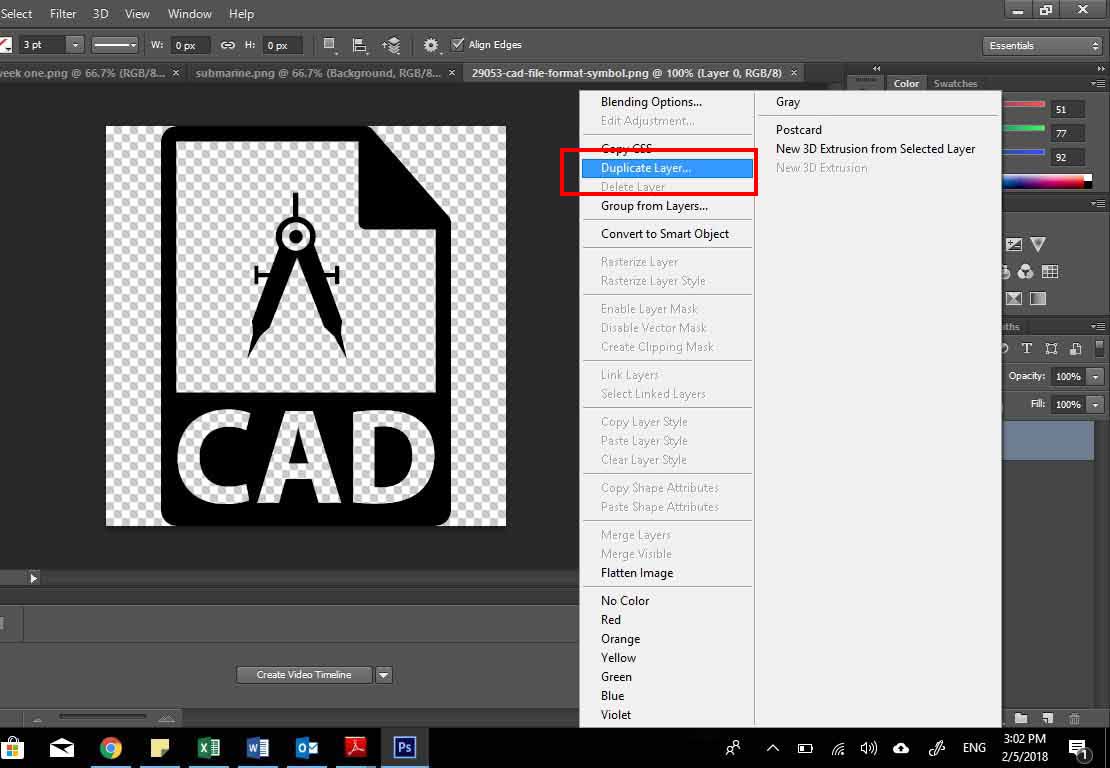
Task: Open the path alignment icon
Action: click(360, 45)
